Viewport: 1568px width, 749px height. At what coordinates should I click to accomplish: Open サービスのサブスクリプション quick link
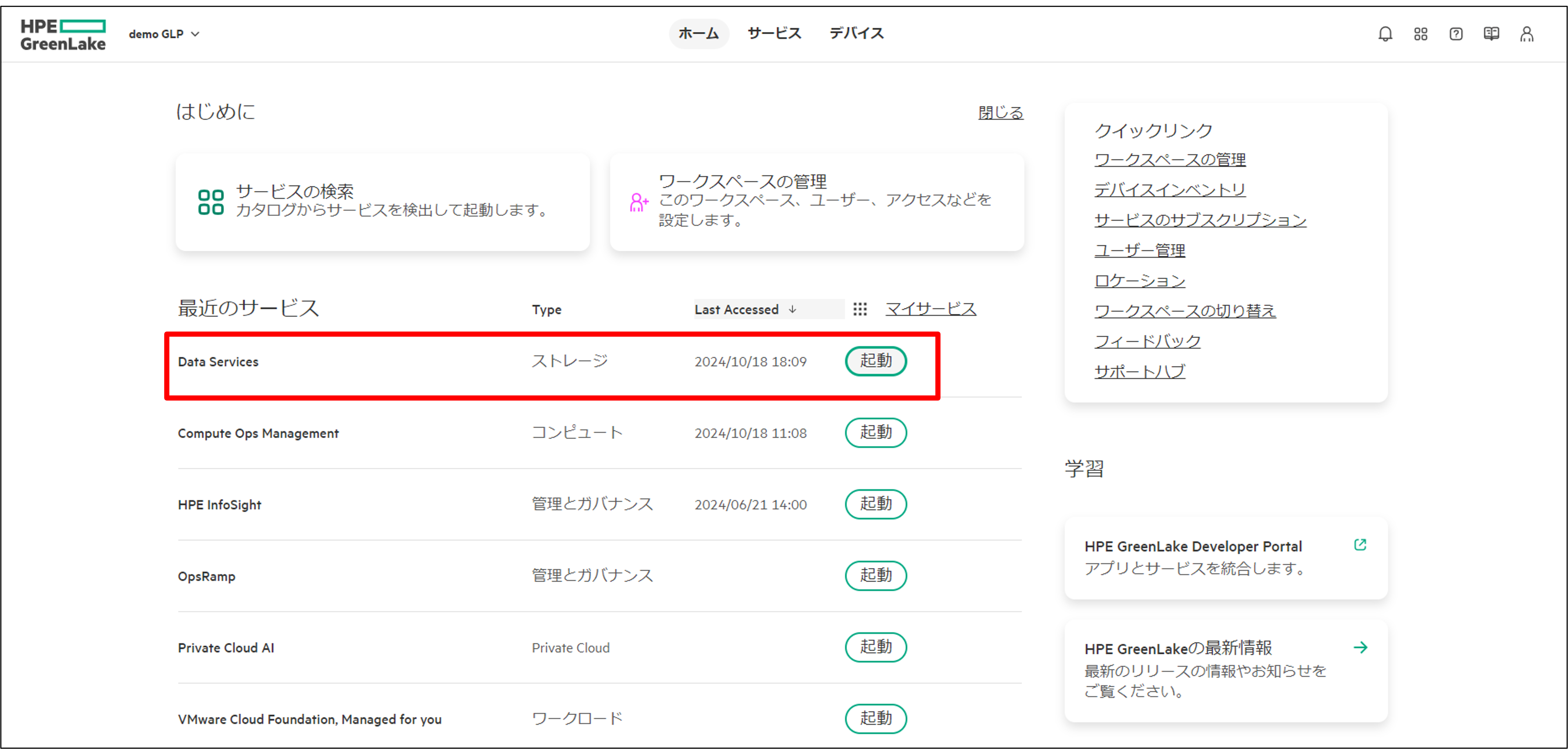(x=1200, y=220)
